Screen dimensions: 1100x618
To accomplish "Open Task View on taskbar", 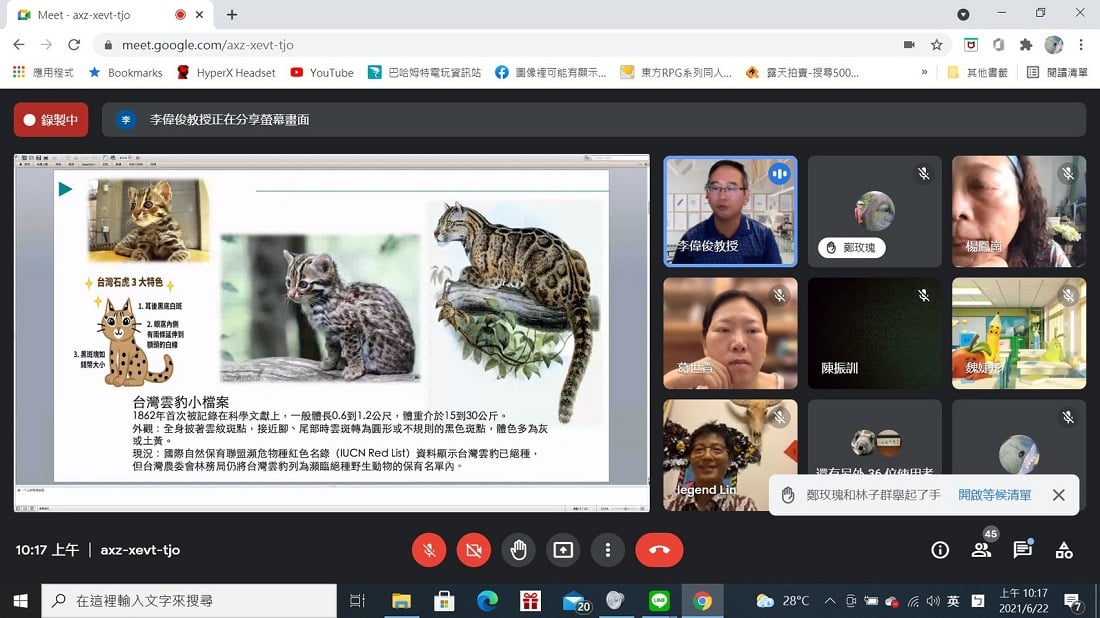I will point(358,601).
